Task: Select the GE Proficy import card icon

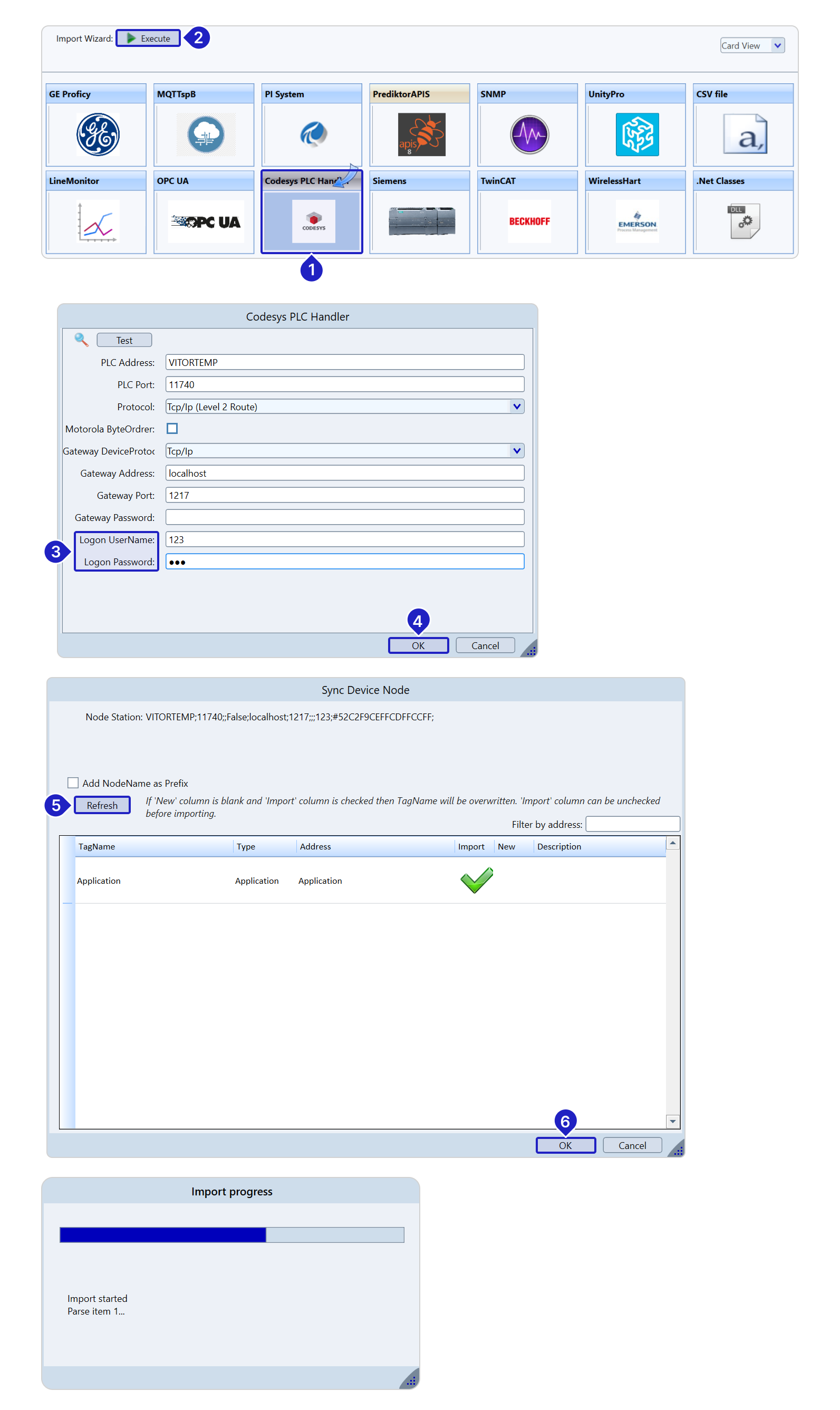Action: (98, 134)
